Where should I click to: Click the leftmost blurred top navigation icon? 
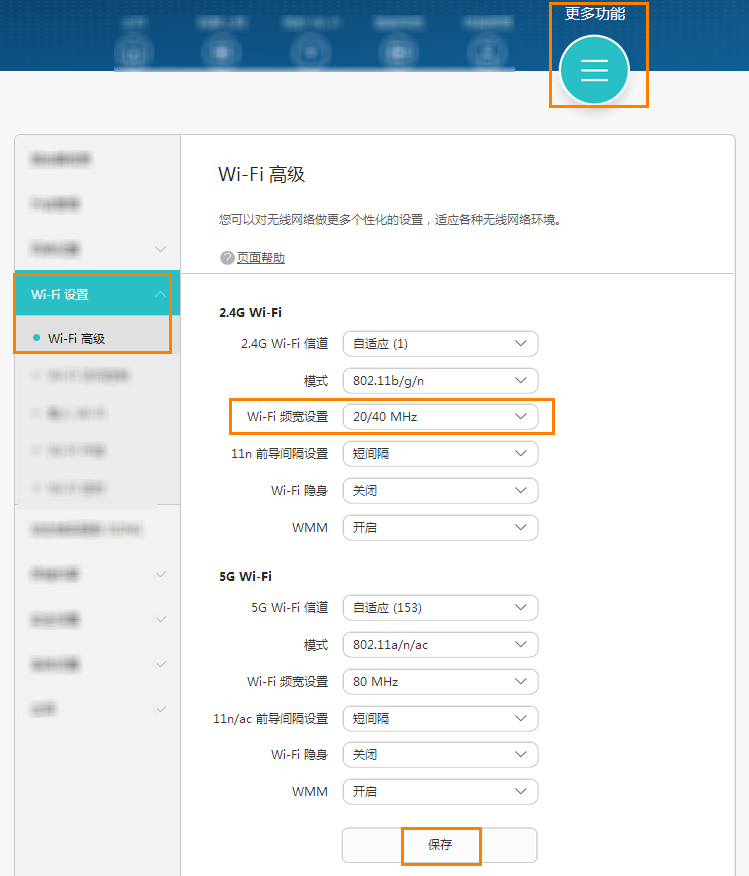[136, 50]
